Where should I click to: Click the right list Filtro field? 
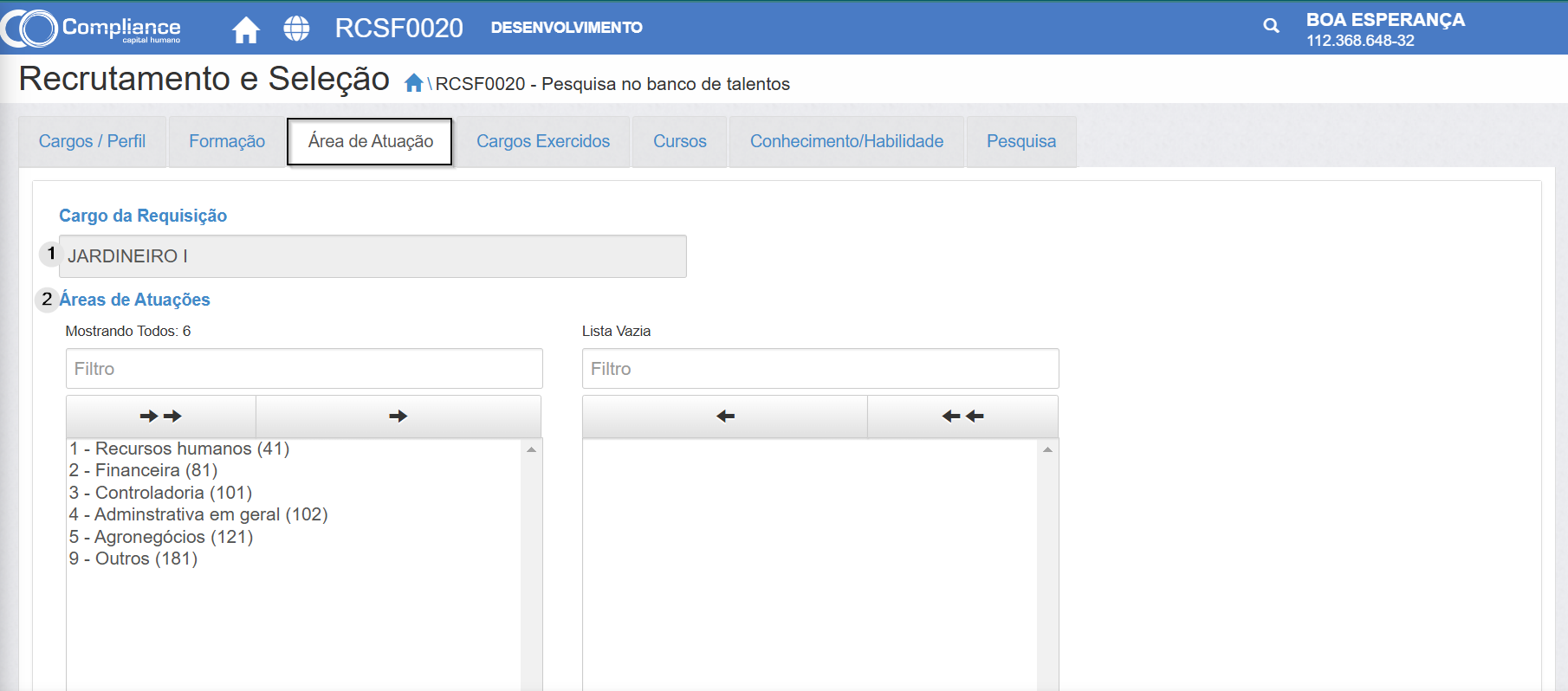click(x=820, y=369)
